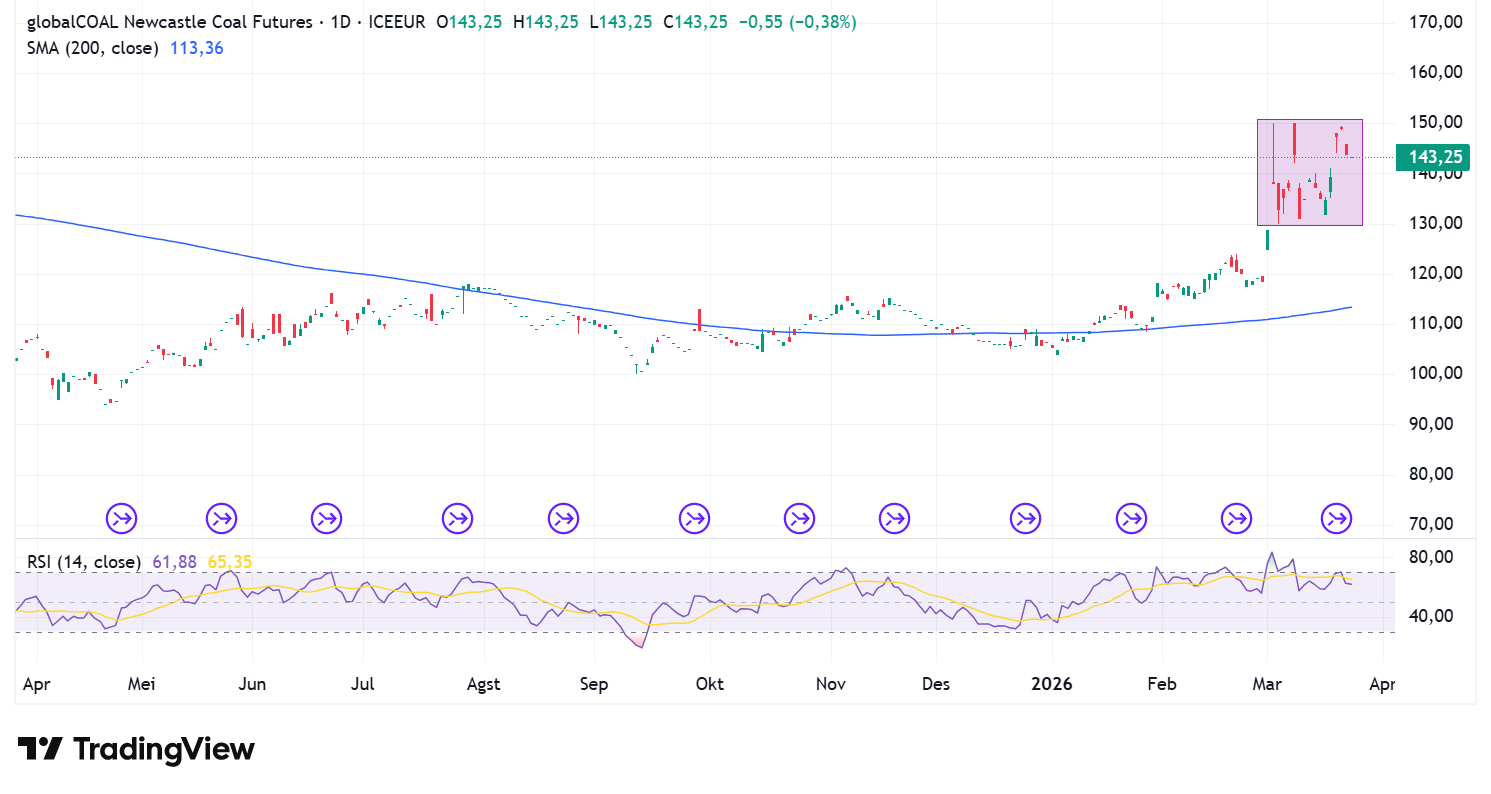
Task: Open the rollover marker just before Mar
Action: [x=1237, y=519]
